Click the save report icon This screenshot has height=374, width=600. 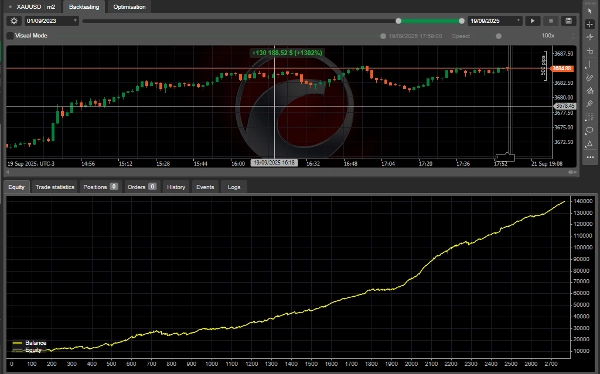(x=569, y=21)
